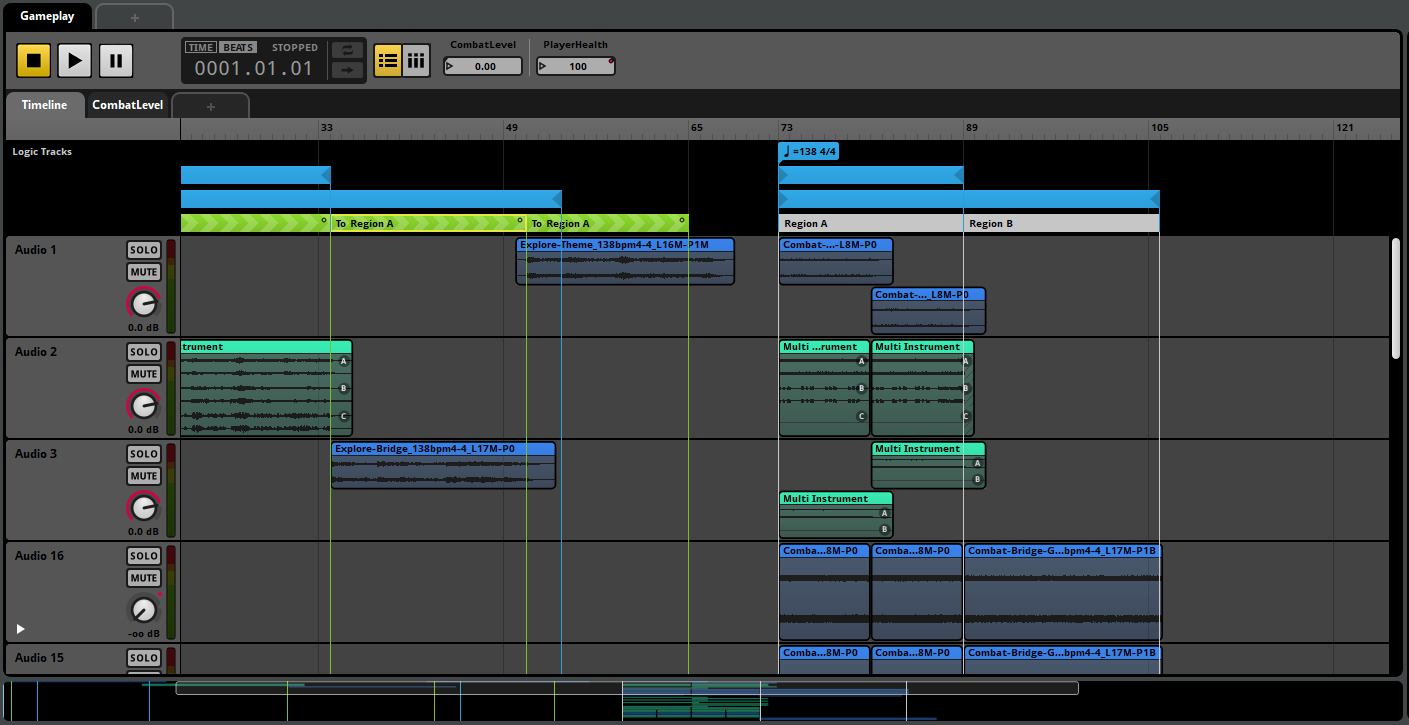Select the Combat-Bridge clip on Audio 15

(1063, 660)
